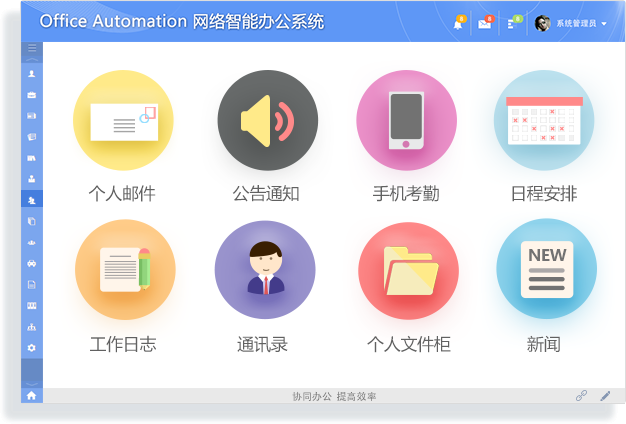Click the 个人邮件 label text
This screenshot has height=424, width=626.
coord(122,194)
